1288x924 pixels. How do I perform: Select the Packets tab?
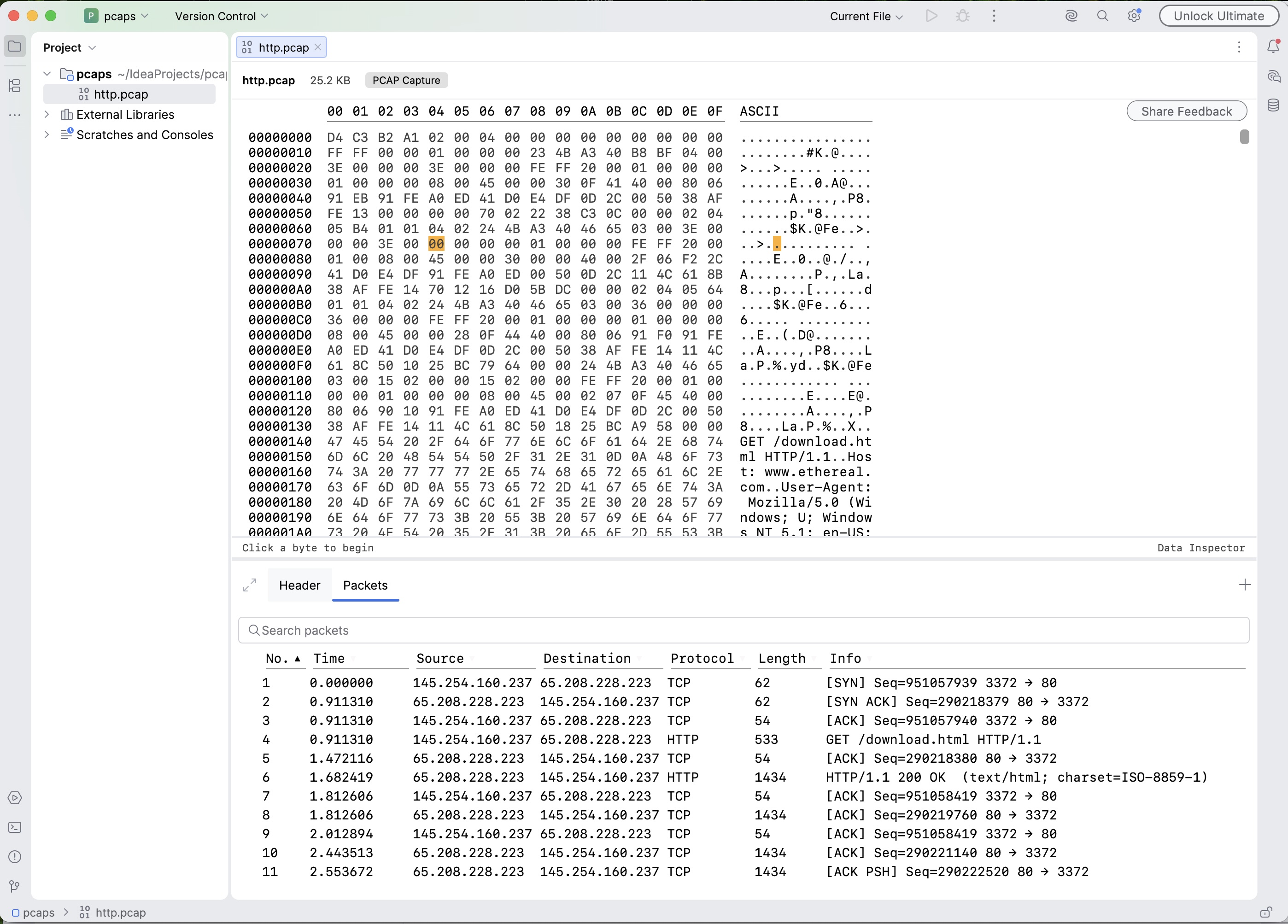pyautogui.click(x=365, y=585)
